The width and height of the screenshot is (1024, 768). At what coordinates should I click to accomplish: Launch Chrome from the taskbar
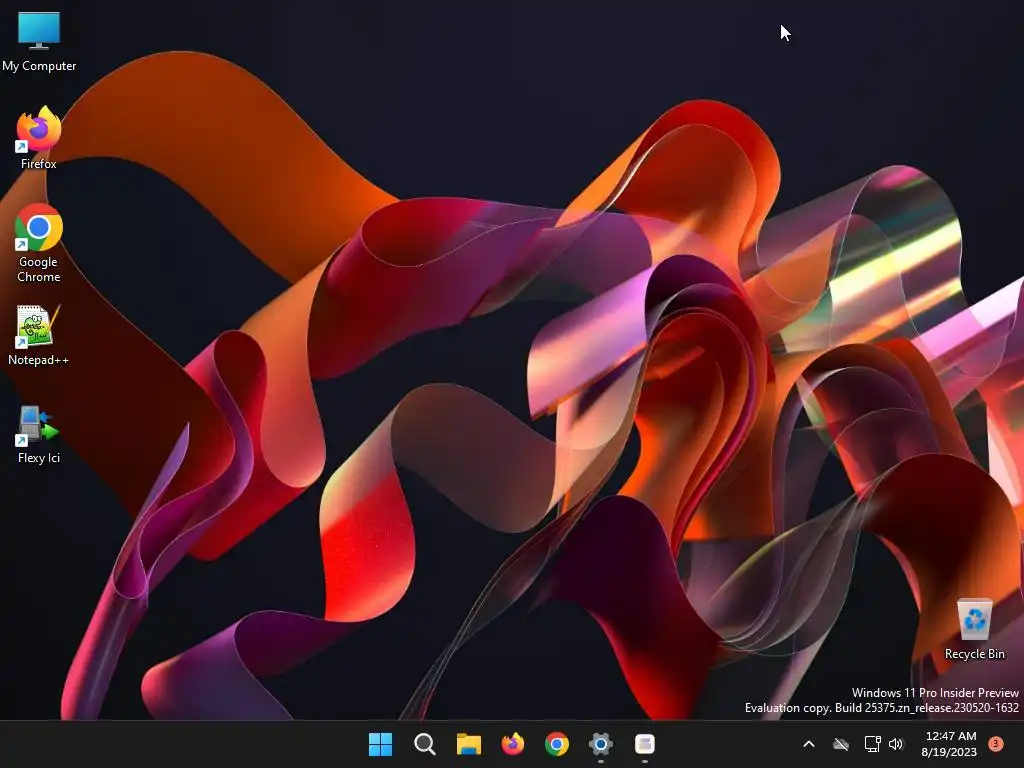click(x=556, y=744)
